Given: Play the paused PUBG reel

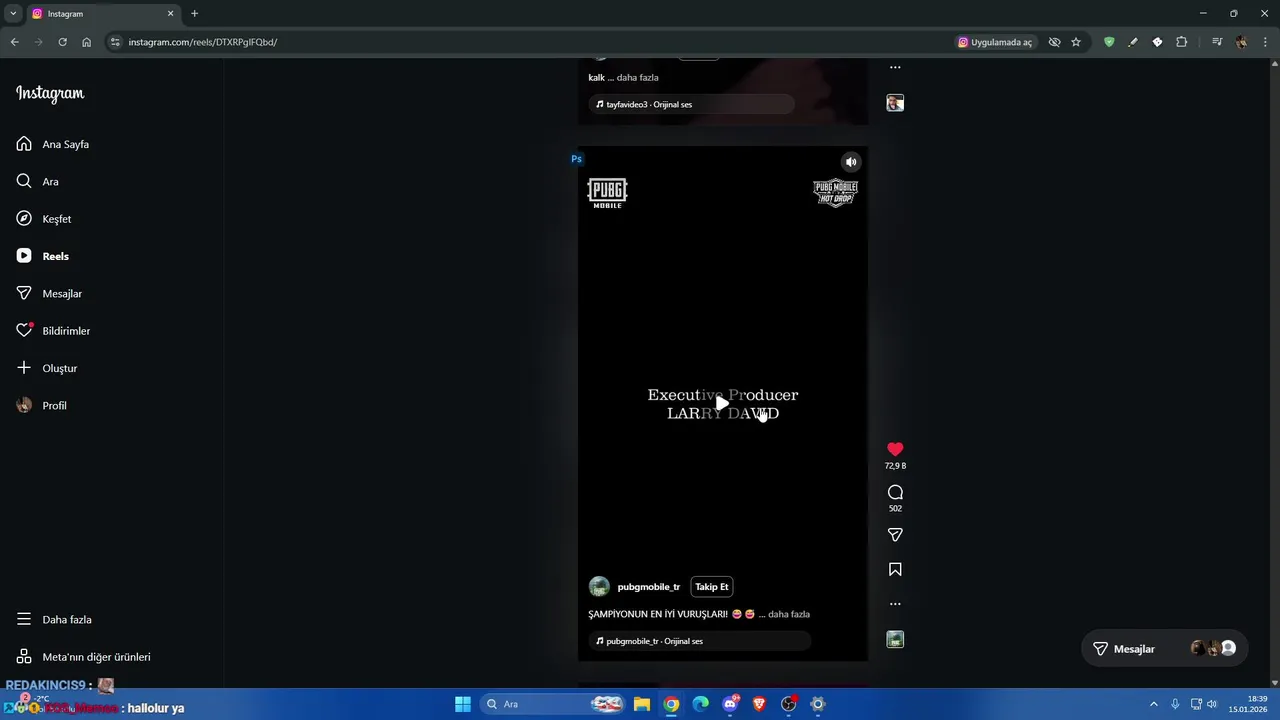Looking at the screenshot, I should 722,403.
